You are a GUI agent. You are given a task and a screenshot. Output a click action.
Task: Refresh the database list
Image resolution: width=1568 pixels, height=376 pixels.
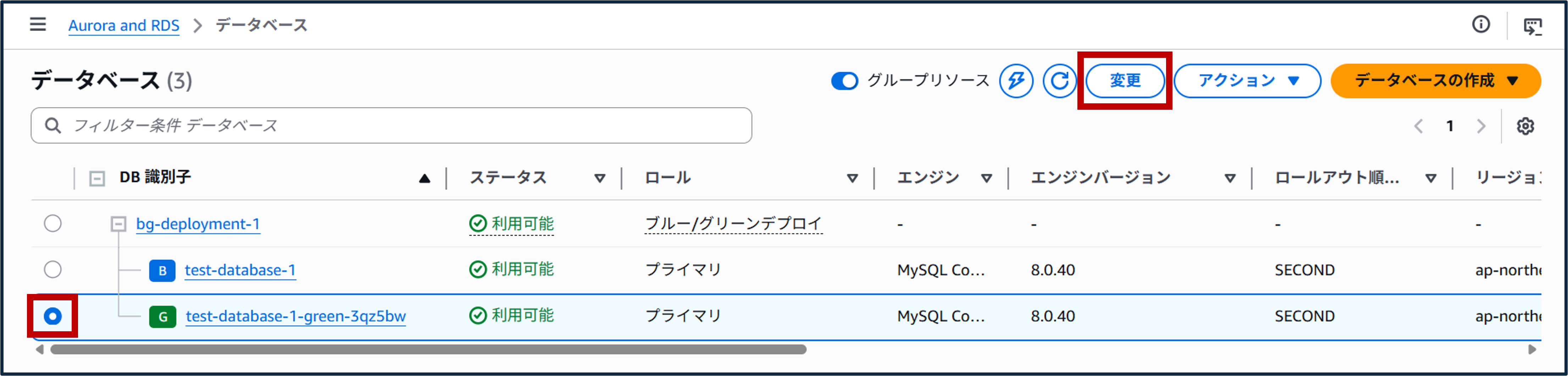[1059, 81]
